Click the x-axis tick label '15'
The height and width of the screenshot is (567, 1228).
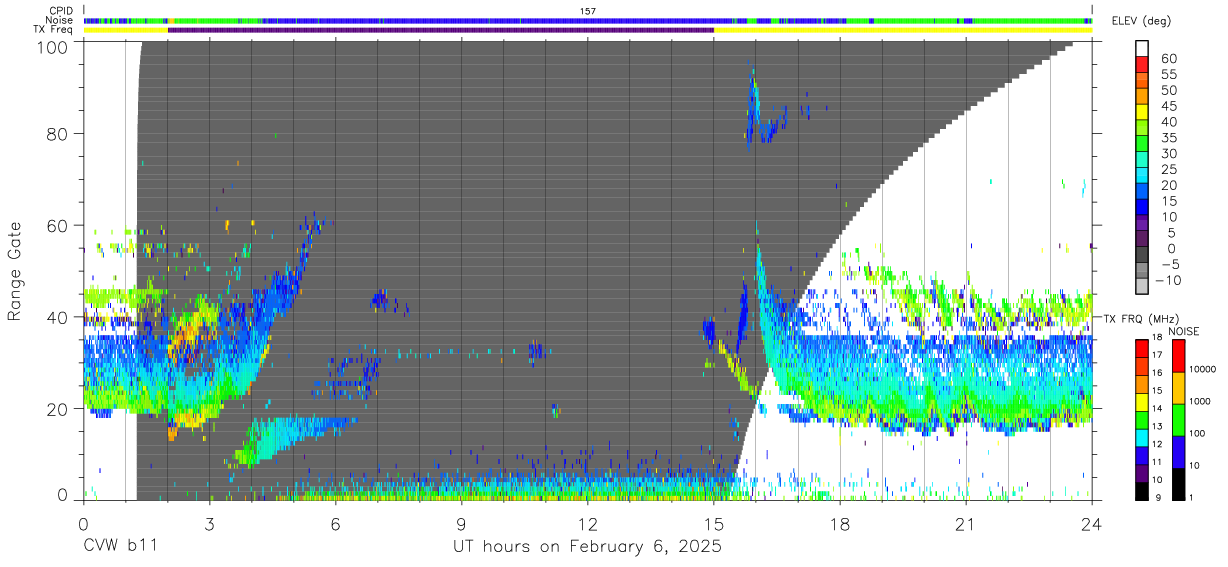pyautogui.click(x=713, y=523)
